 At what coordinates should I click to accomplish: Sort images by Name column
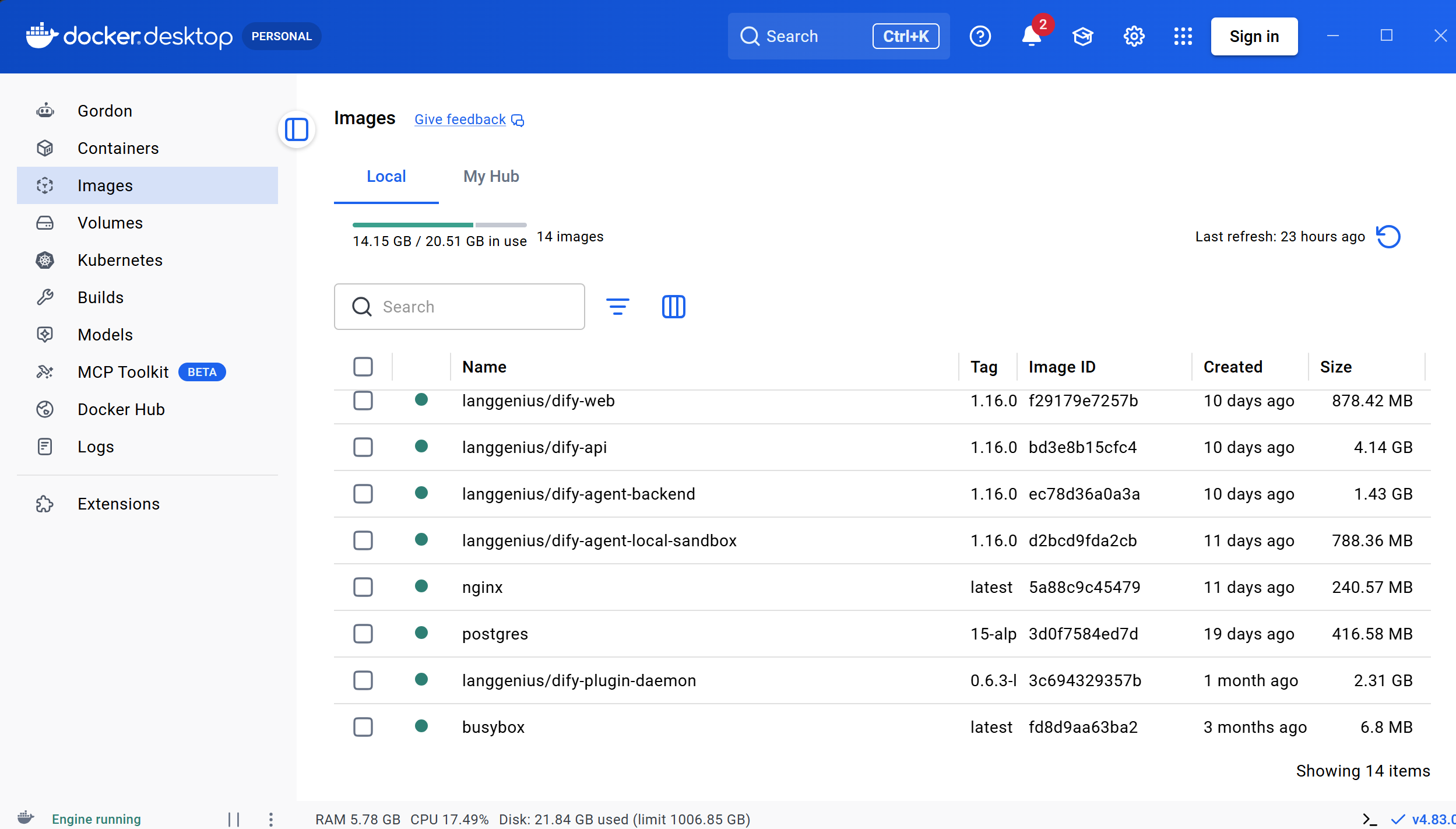point(484,367)
